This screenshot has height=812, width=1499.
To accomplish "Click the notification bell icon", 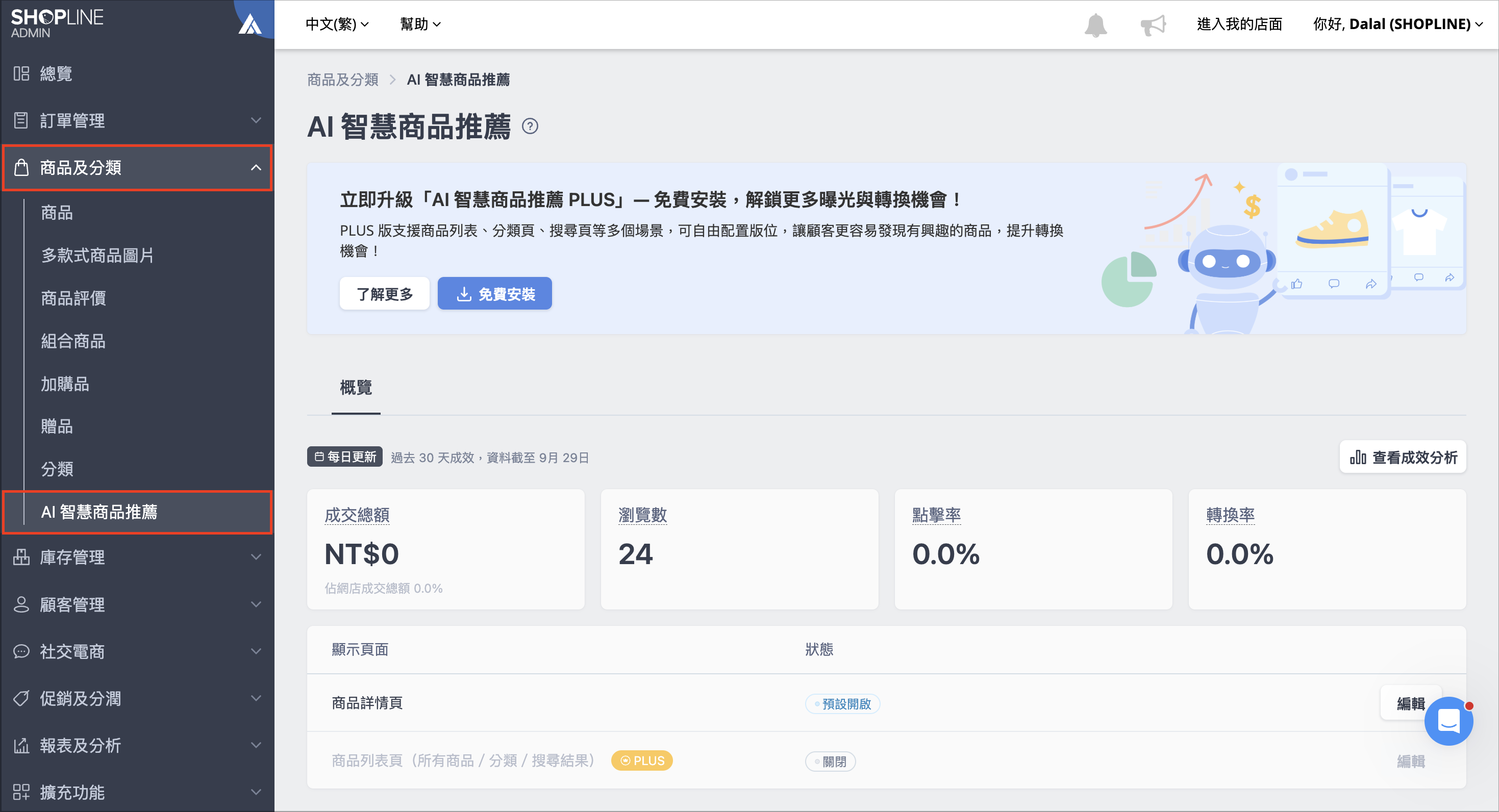I will click(1095, 24).
